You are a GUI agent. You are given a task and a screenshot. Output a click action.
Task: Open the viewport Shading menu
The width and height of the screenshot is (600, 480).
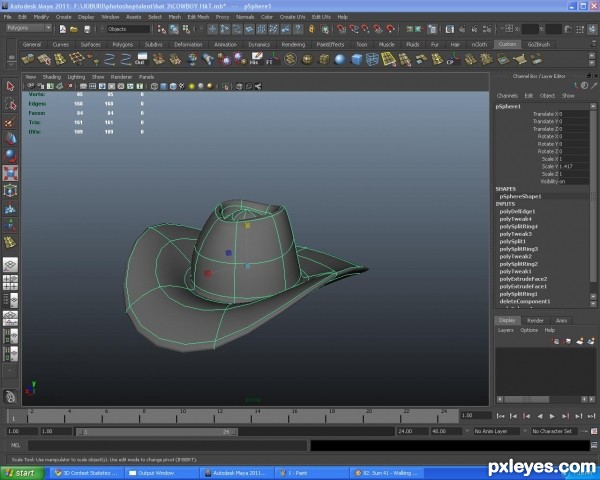tap(52, 77)
